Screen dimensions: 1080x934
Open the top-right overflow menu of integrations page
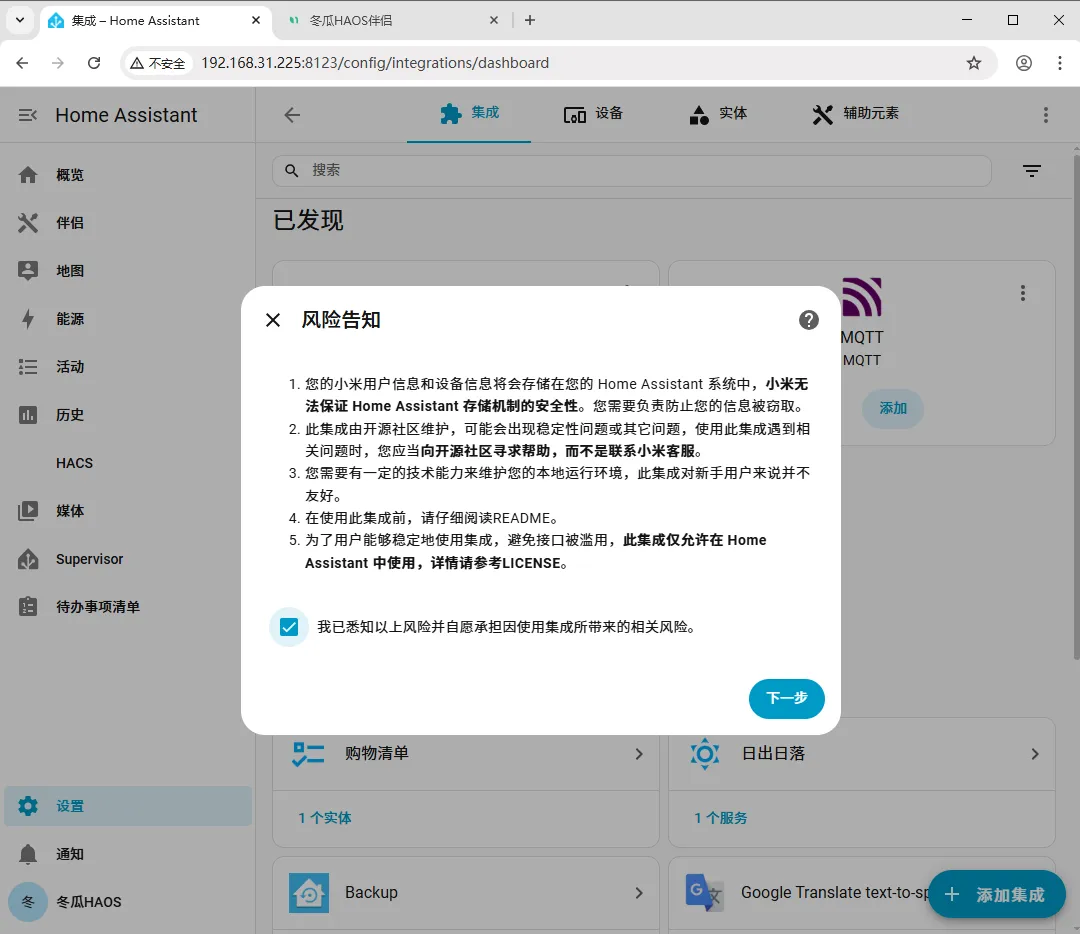1046,115
